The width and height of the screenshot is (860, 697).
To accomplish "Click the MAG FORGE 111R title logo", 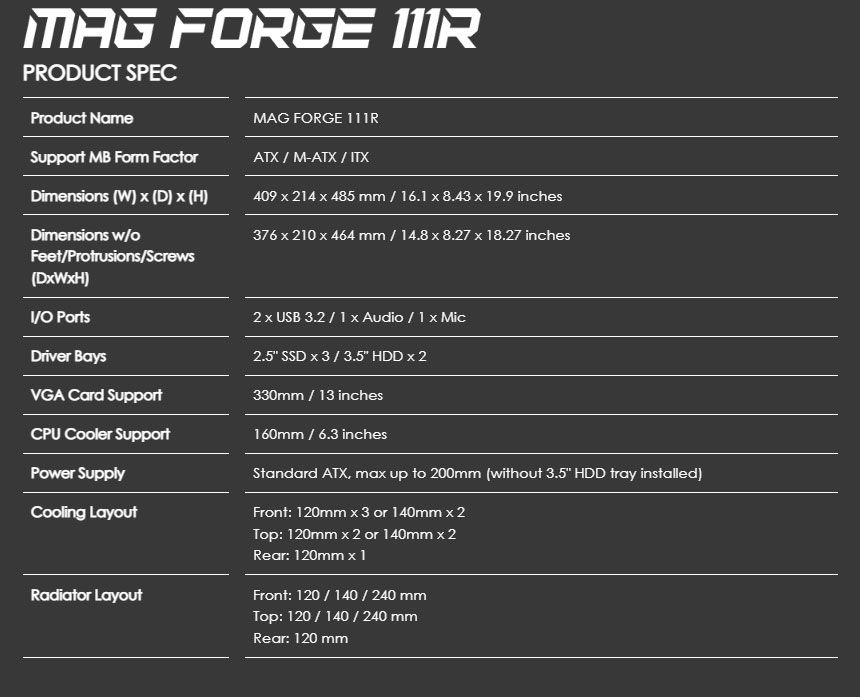I will click(252, 29).
